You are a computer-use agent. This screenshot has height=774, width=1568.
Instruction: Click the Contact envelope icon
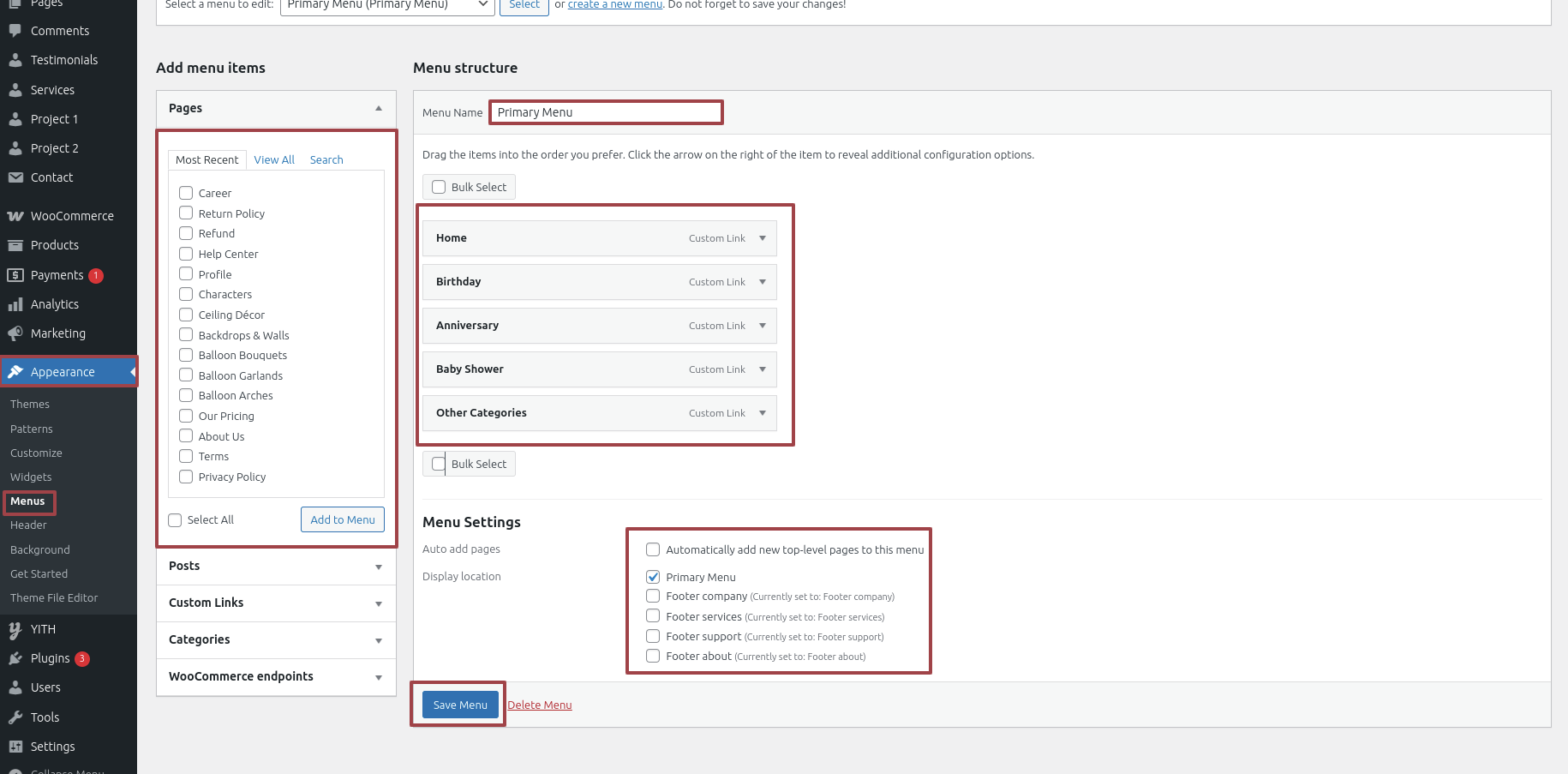click(15, 177)
